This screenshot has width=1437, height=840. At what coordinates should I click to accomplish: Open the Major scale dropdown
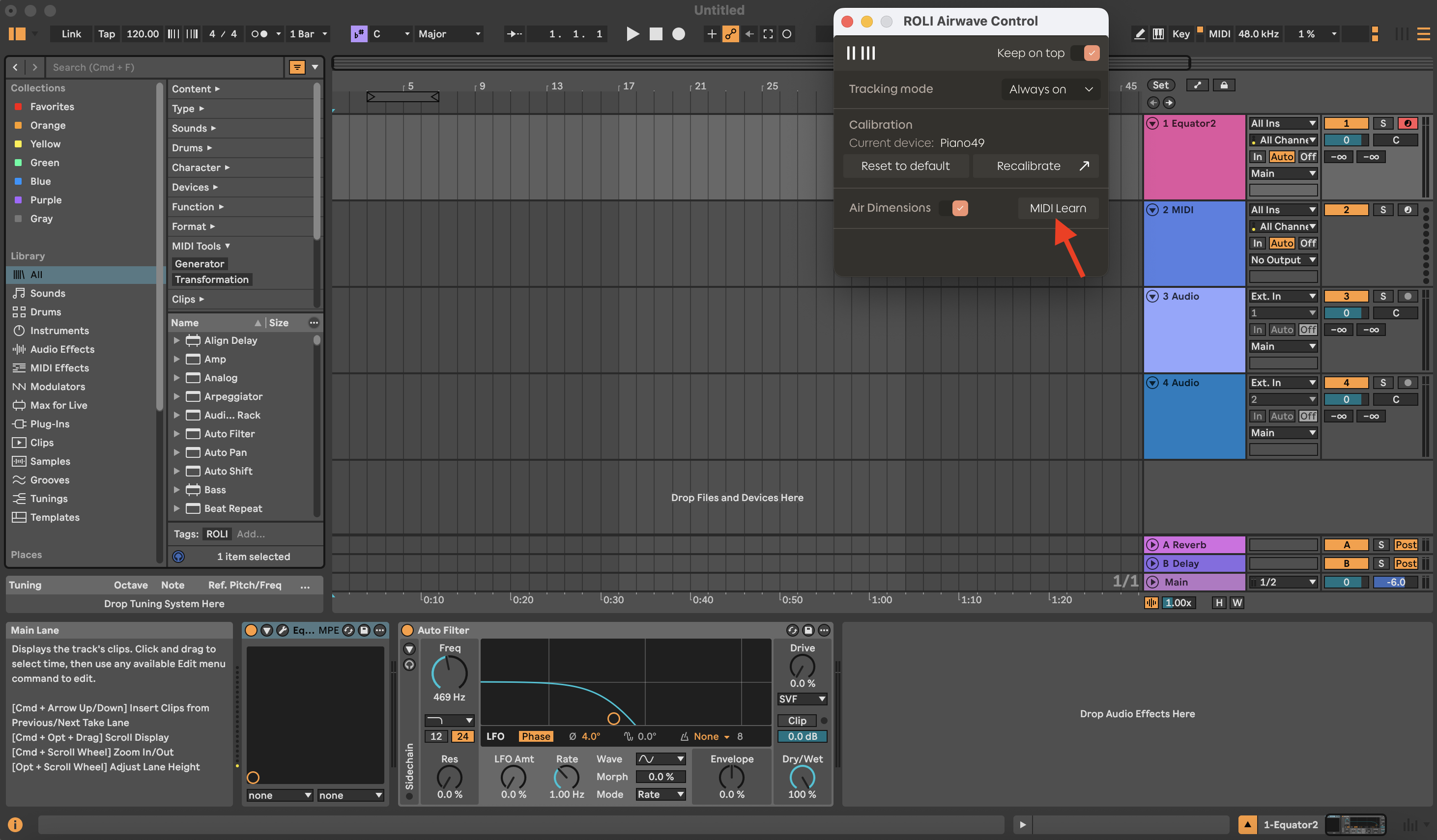click(x=449, y=33)
